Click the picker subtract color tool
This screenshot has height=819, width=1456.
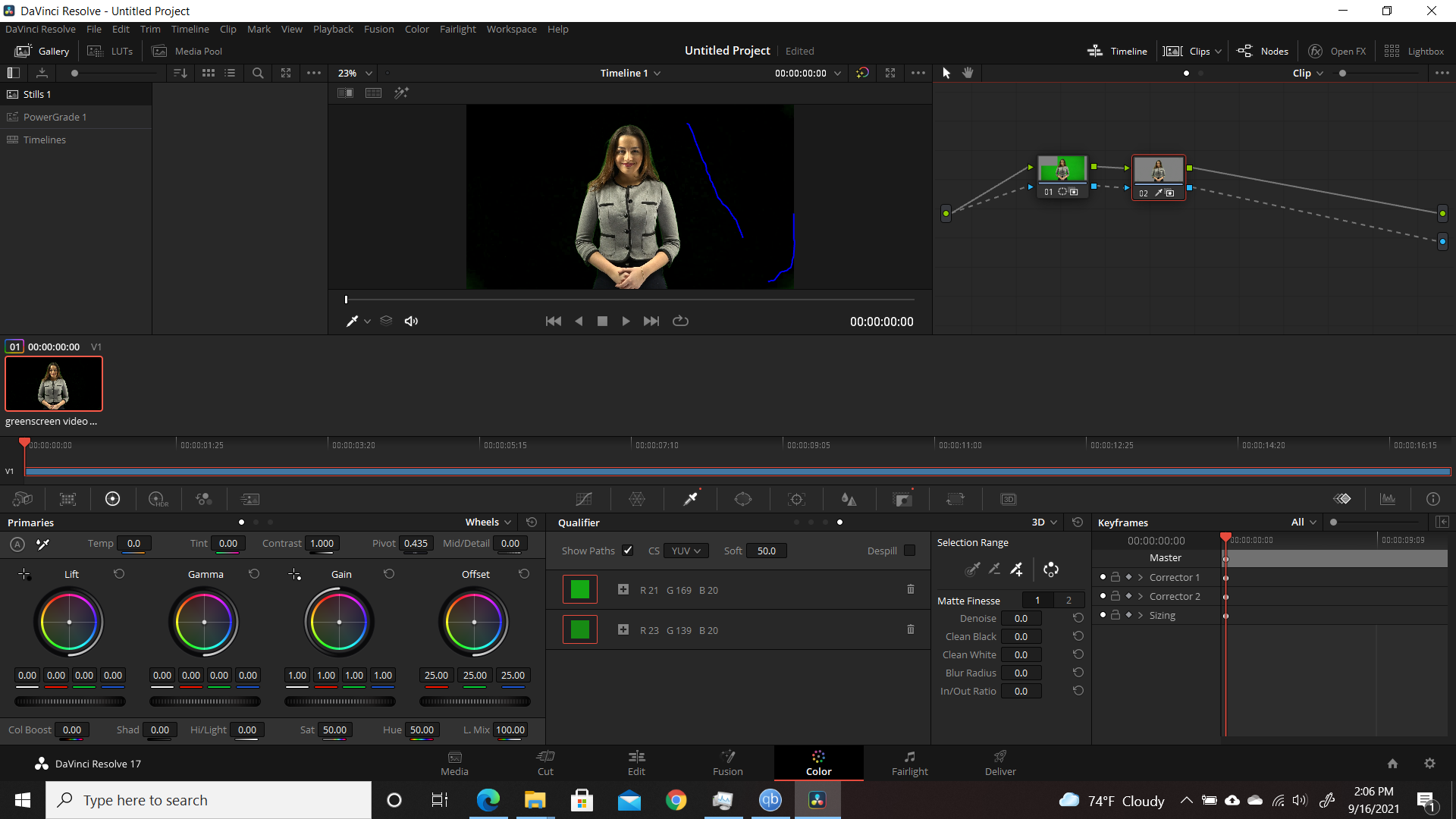(x=994, y=569)
